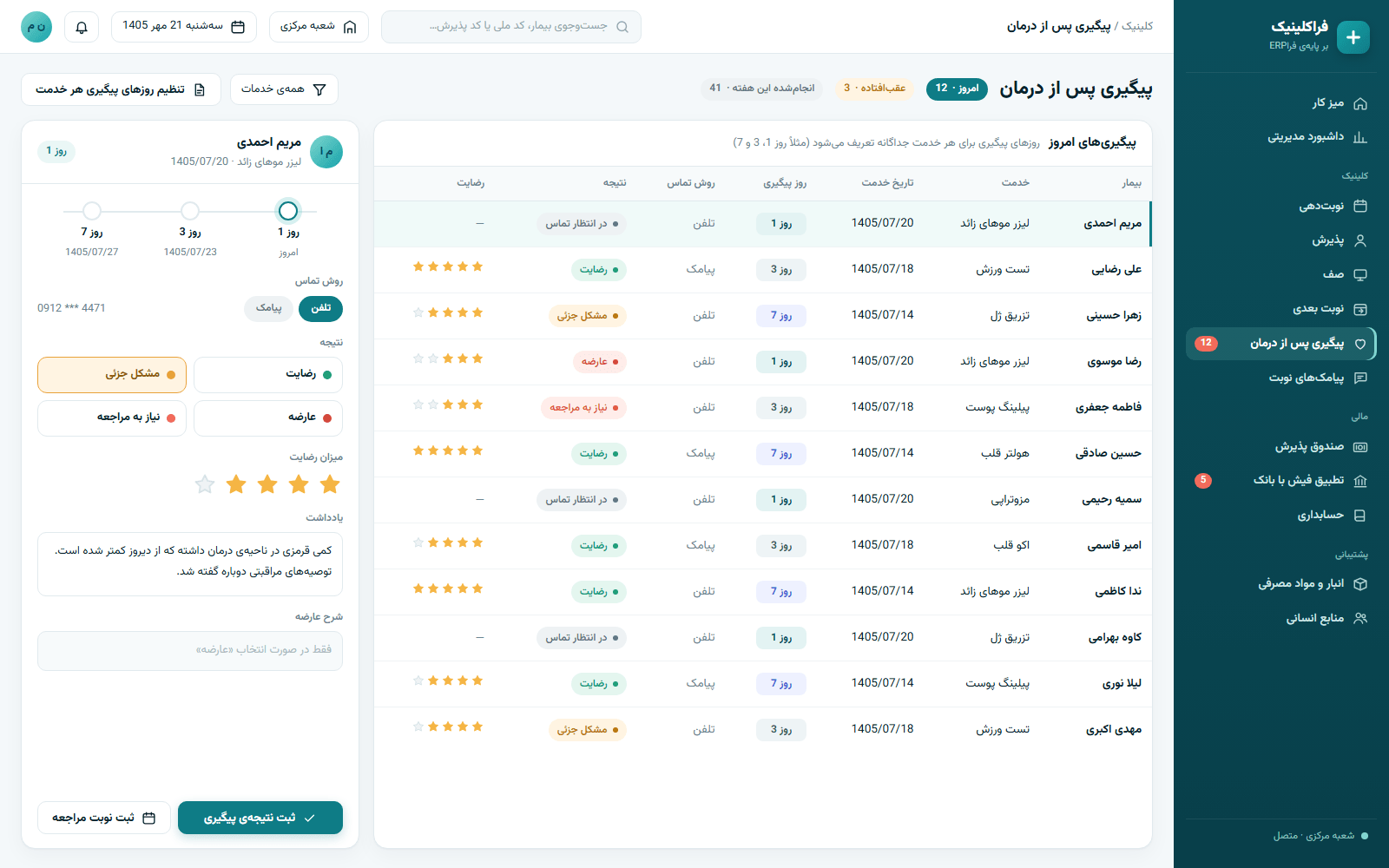Viewport: 1389px width, 868px height.
Task: Select تلفن as contact method
Action: 320,308
